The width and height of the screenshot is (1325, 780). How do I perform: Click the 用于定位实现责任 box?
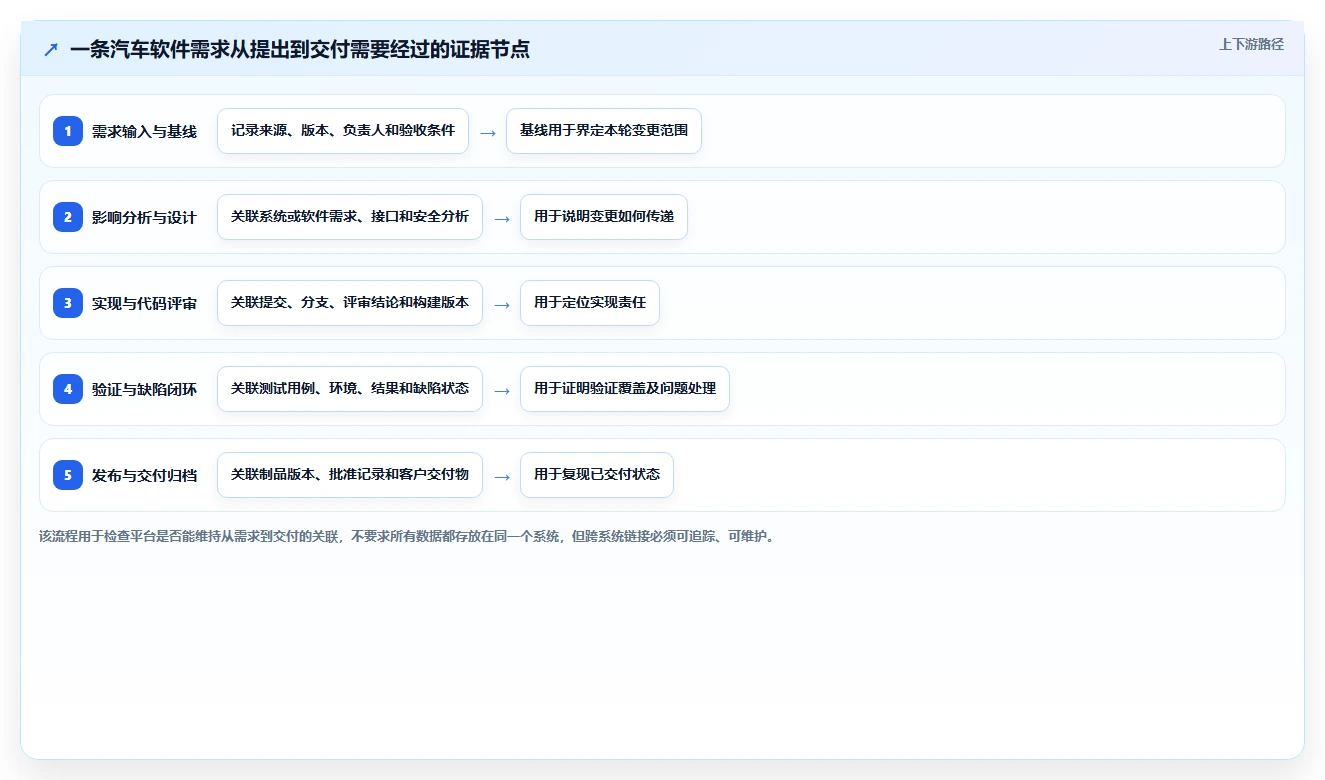click(590, 303)
